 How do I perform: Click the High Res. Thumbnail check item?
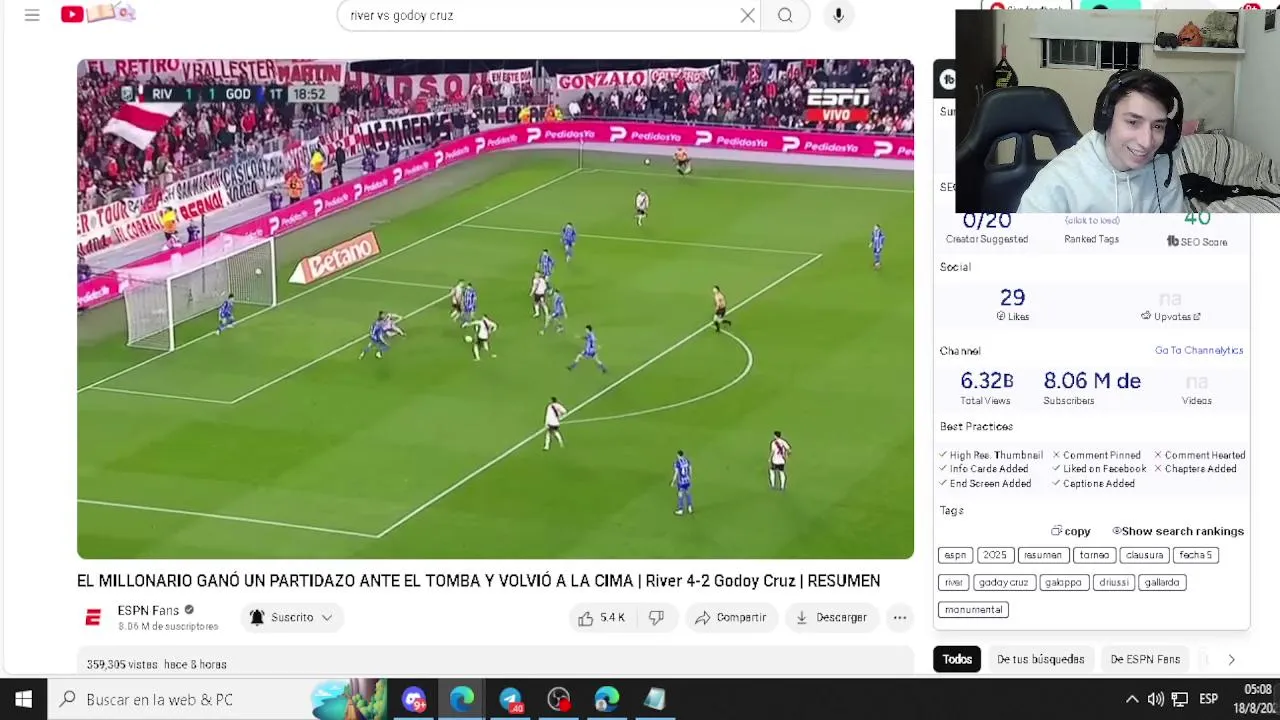991,455
